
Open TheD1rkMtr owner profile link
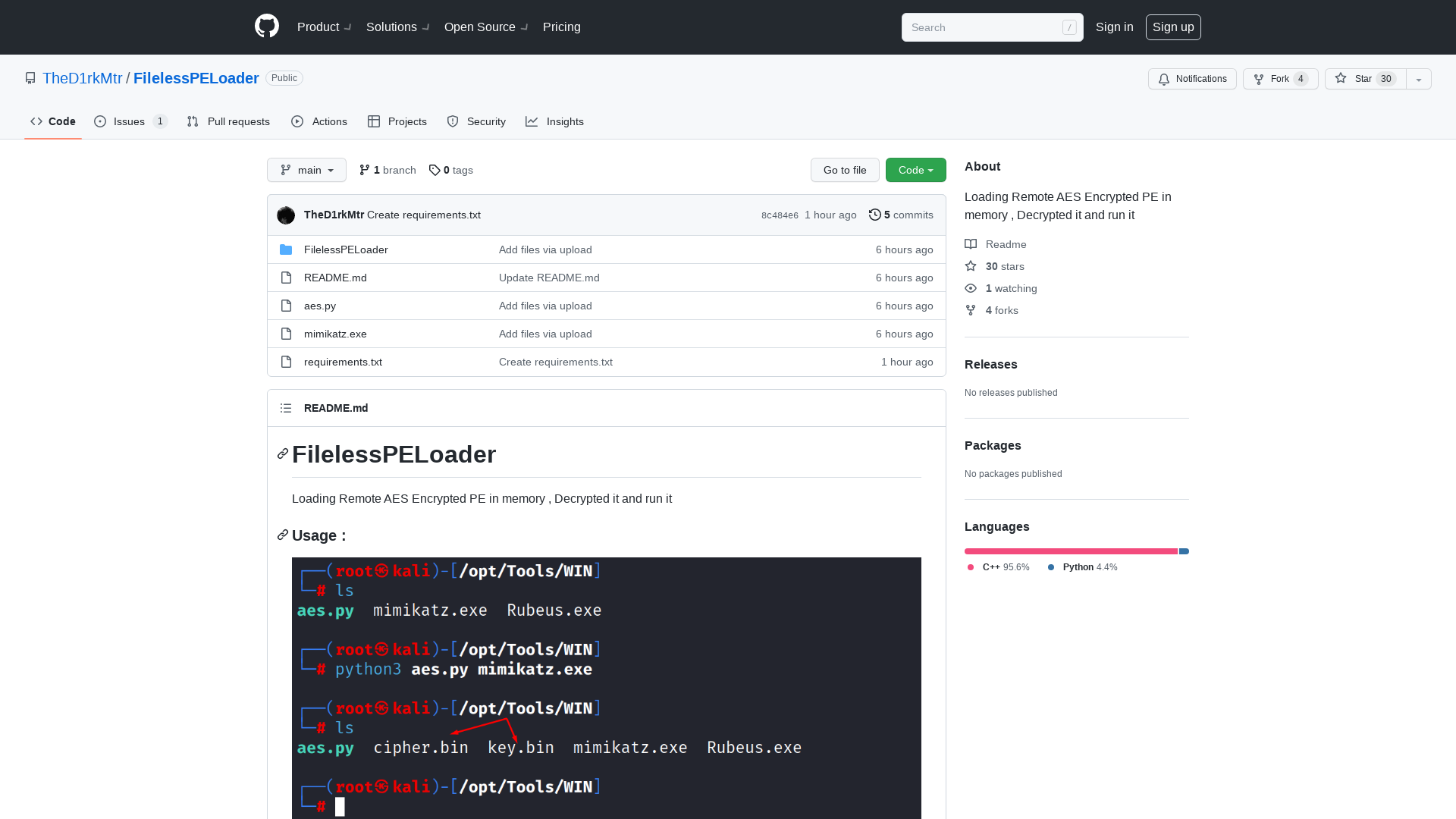tap(82, 78)
